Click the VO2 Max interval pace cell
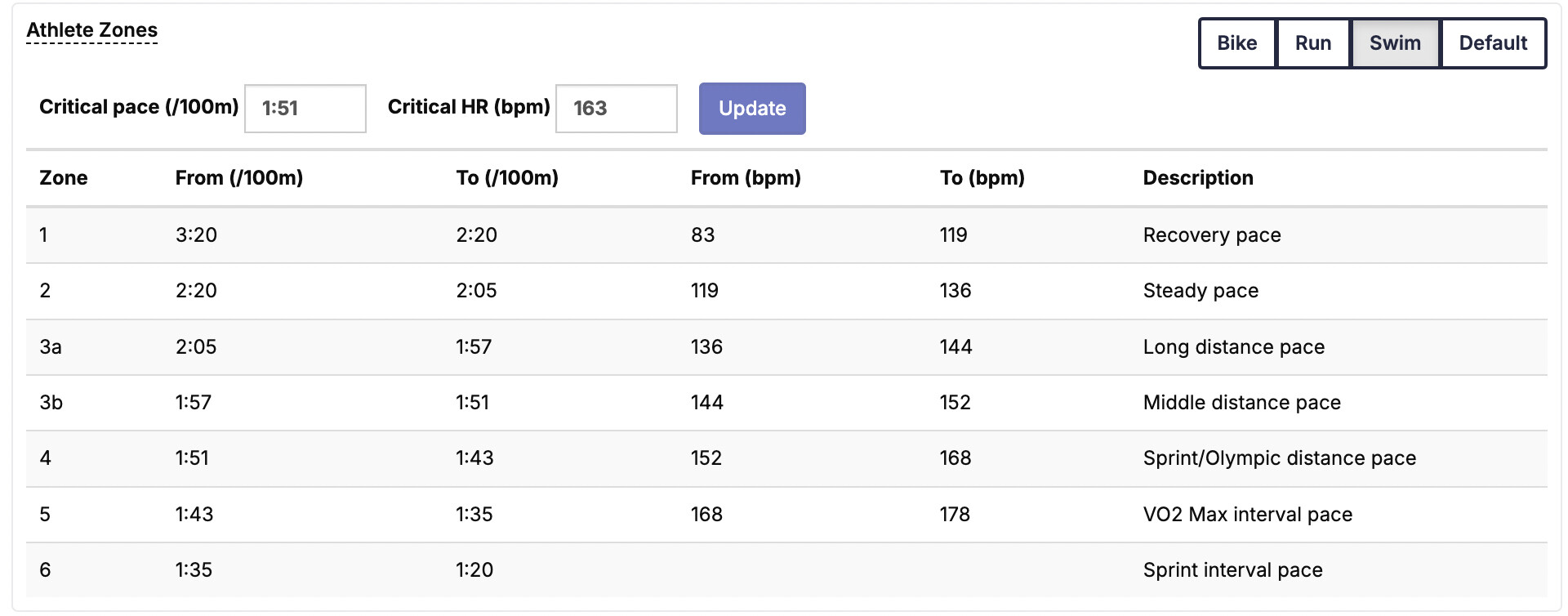The height and width of the screenshot is (616, 1568). coord(1247,515)
